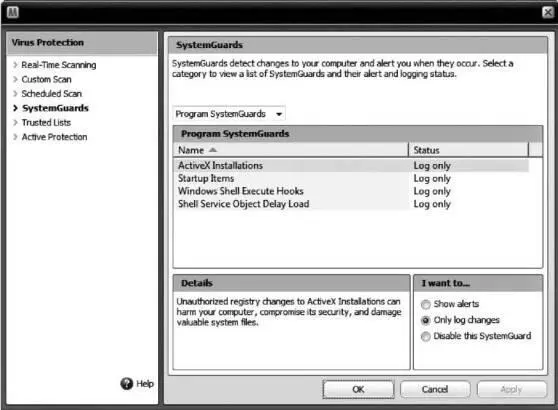Open the Program SystemGuards dropdown

coord(229,114)
